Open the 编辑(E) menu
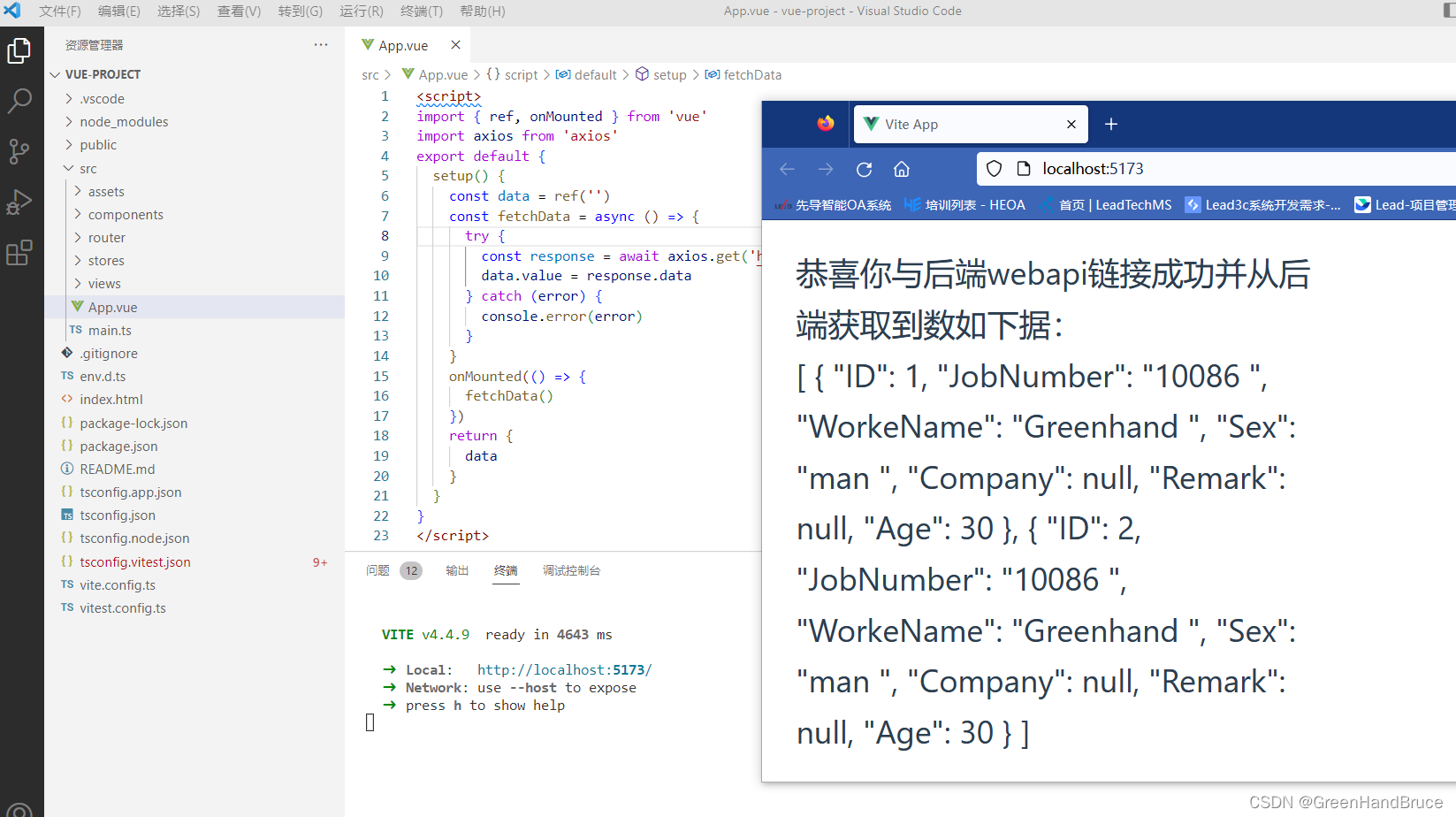This screenshot has width=1456, height=817. (x=119, y=11)
